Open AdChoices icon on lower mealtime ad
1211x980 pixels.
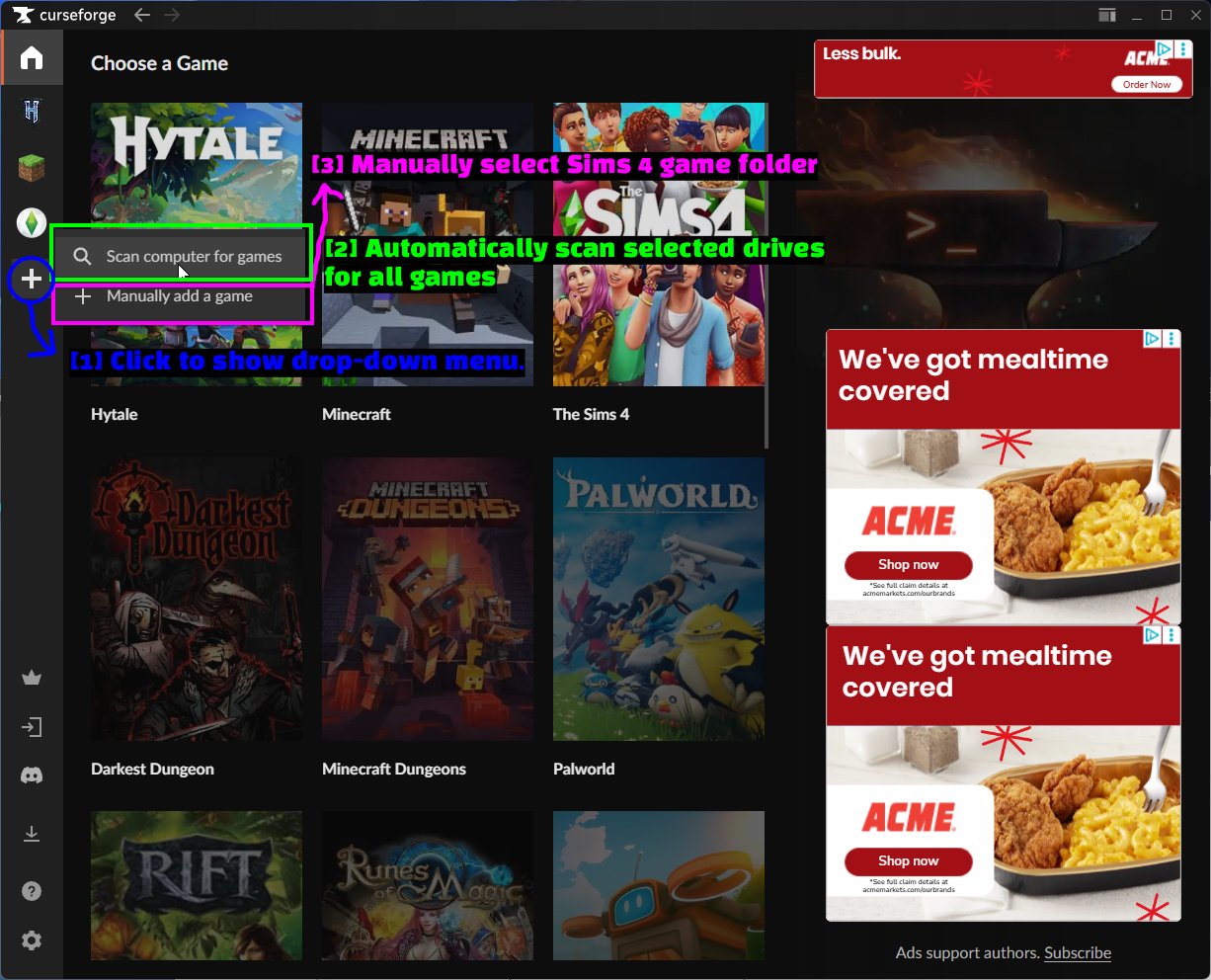[1152, 635]
